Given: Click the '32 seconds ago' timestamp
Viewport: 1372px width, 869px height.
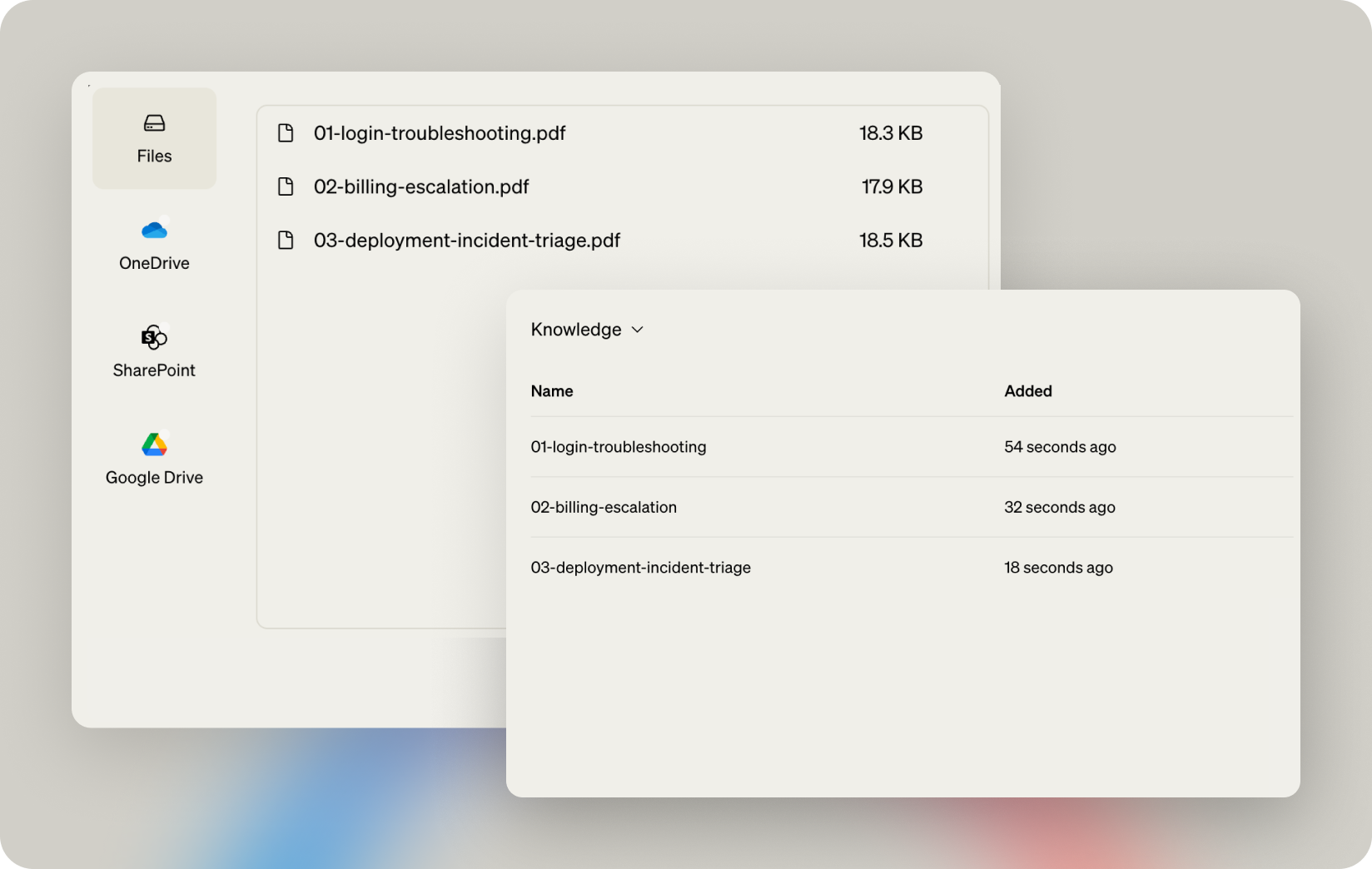Looking at the screenshot, I should (x=1060, y=507).
